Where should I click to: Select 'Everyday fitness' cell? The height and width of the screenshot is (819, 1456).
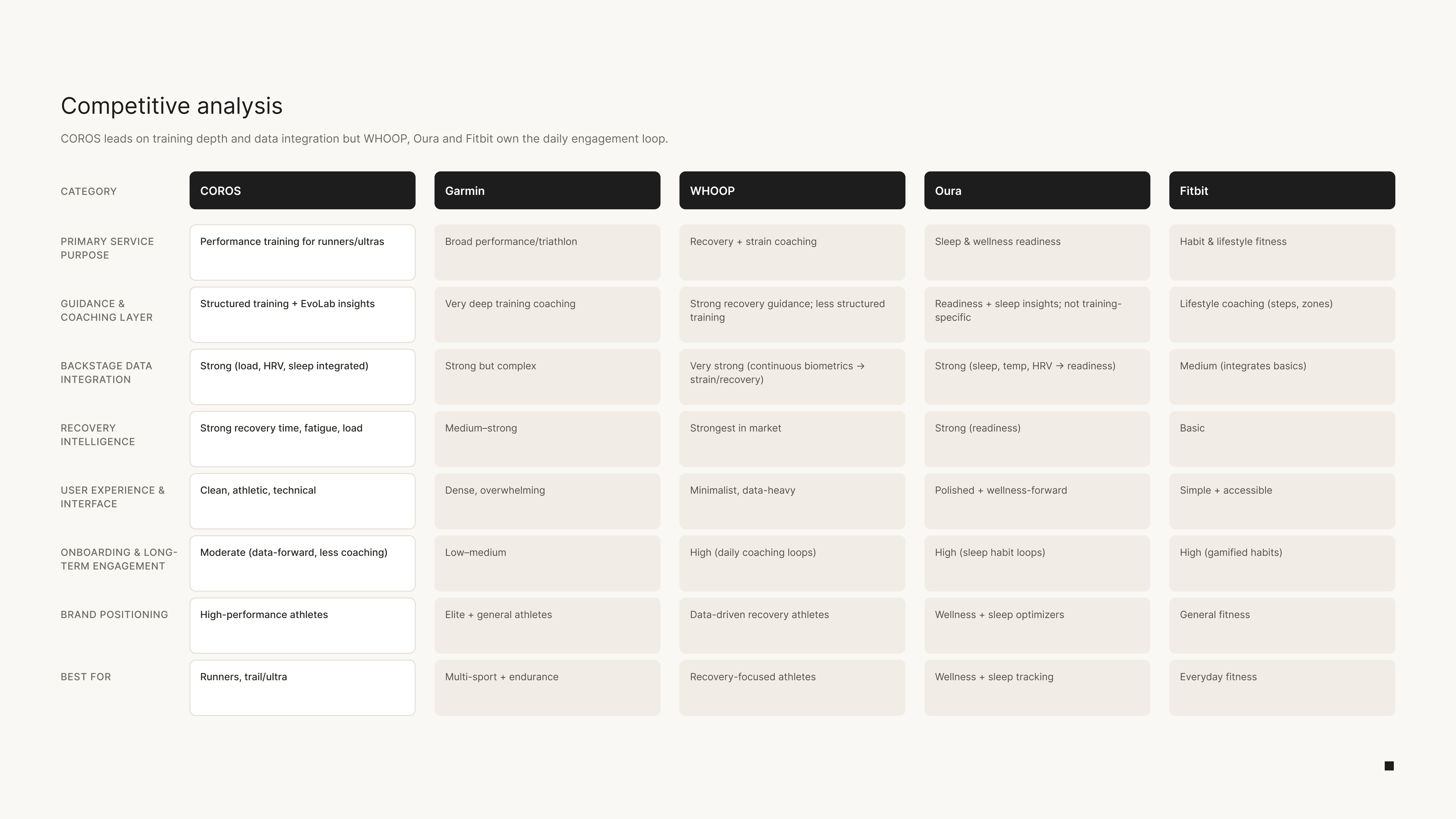pyautogui.click(x=1282, y=688)
